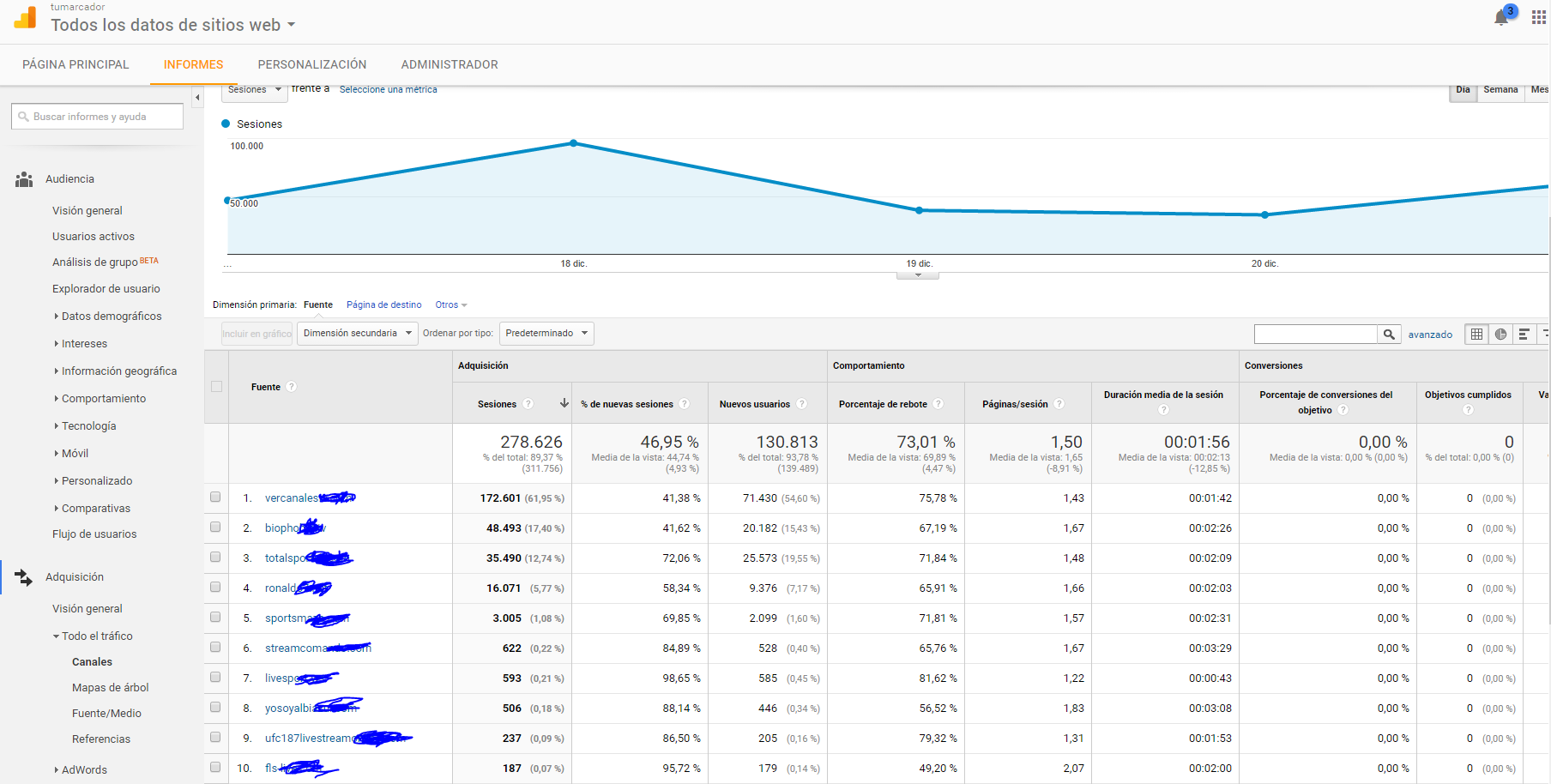
Task: Switch to pie chart percentage view
Action: coord(1500,335)
